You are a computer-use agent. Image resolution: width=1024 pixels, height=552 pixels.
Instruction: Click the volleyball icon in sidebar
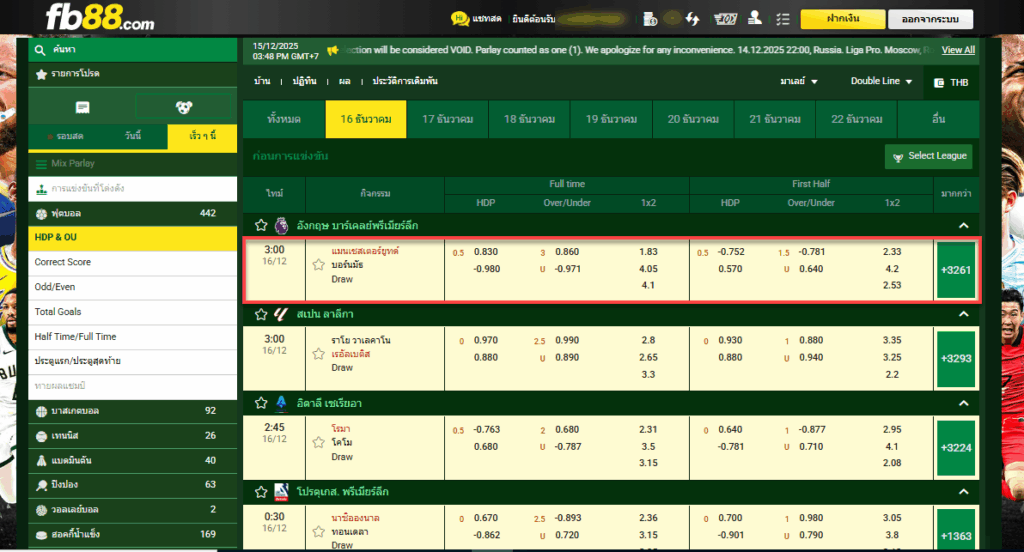pyautogui.click(x=41, y=510)
